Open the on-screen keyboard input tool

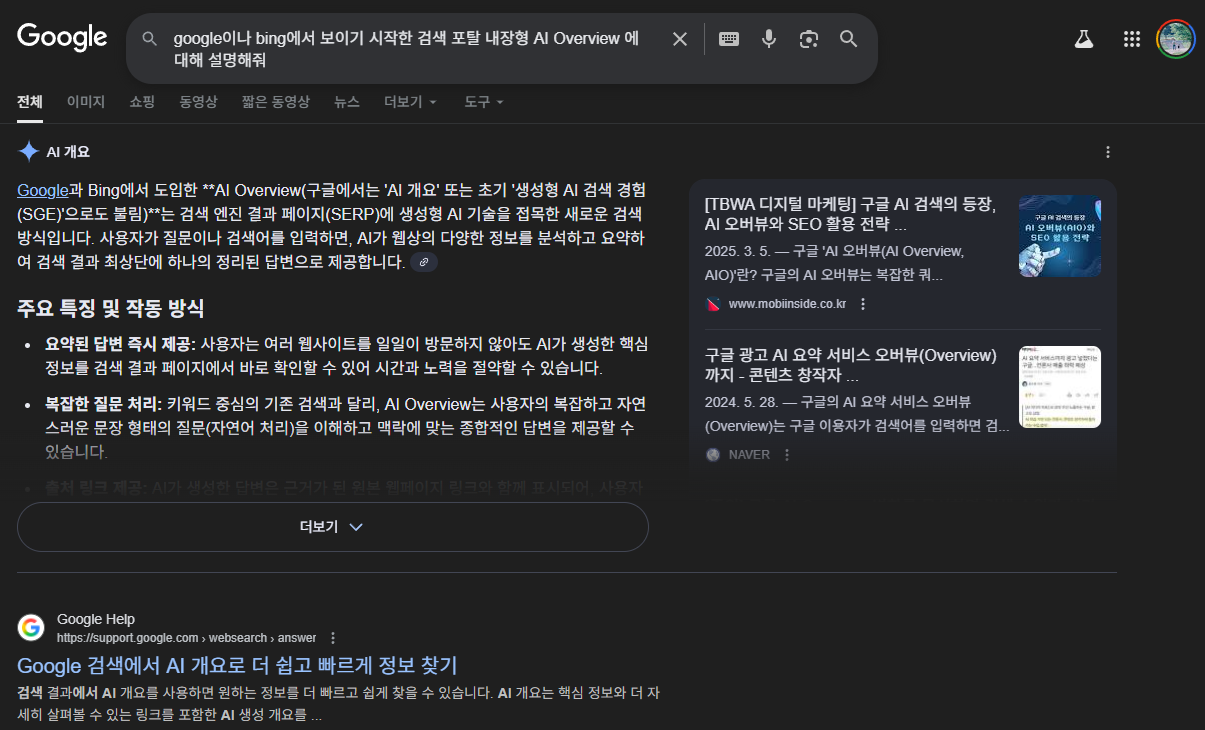click(x=729, y=39)
